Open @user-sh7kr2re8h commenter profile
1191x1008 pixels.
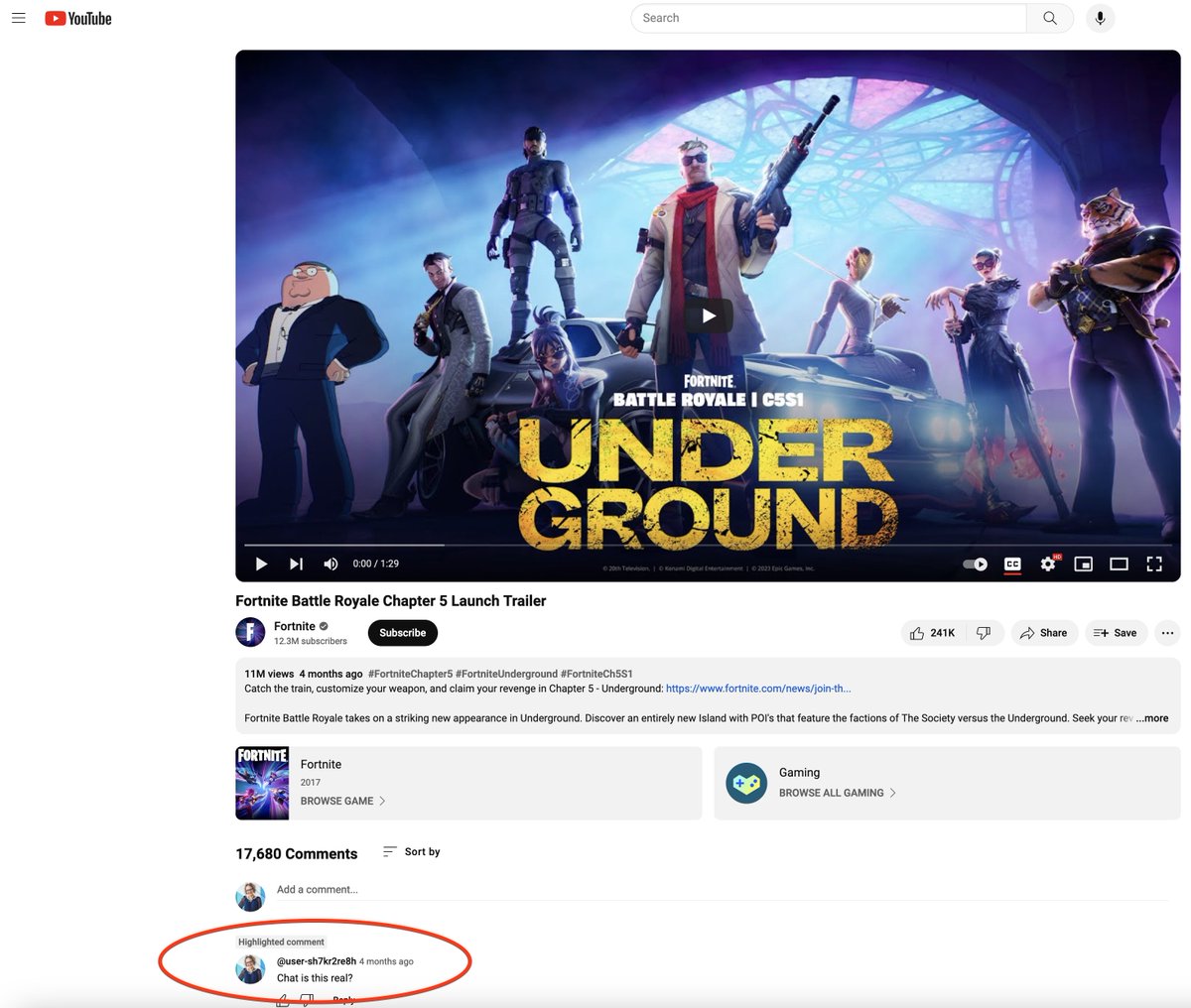click(317, 961)
